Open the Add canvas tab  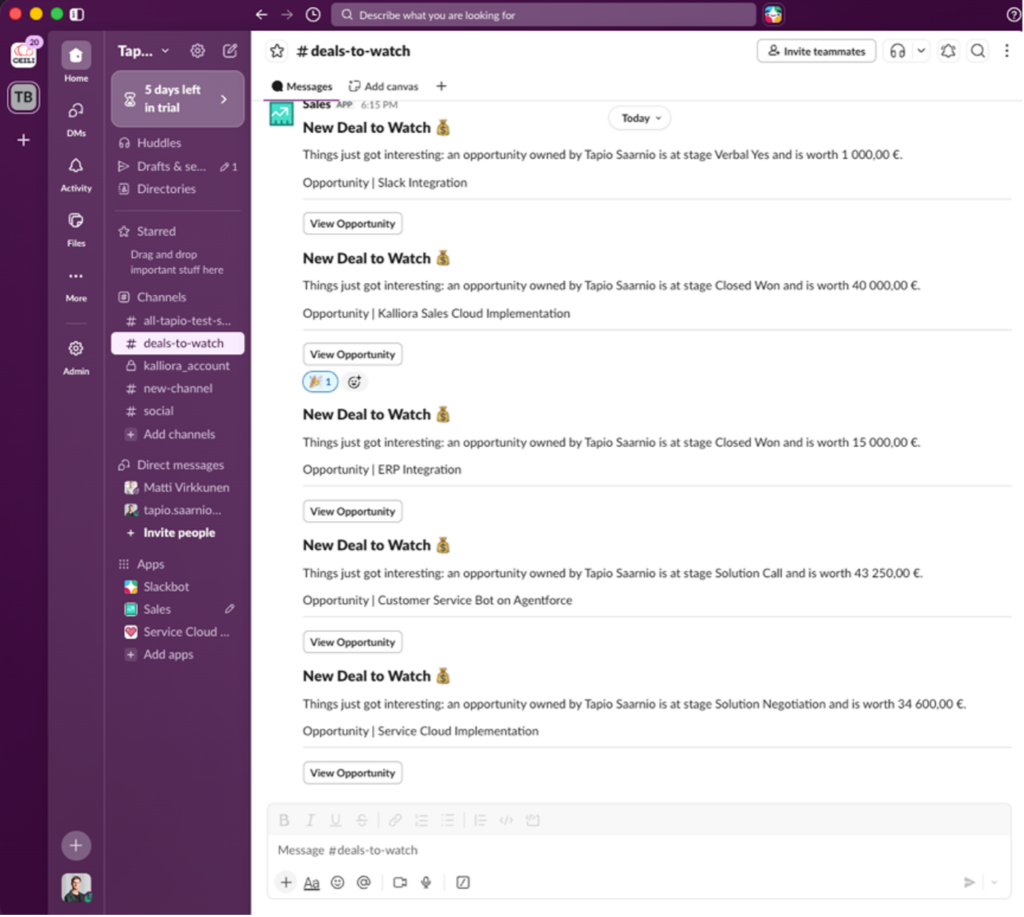[383, 86]
